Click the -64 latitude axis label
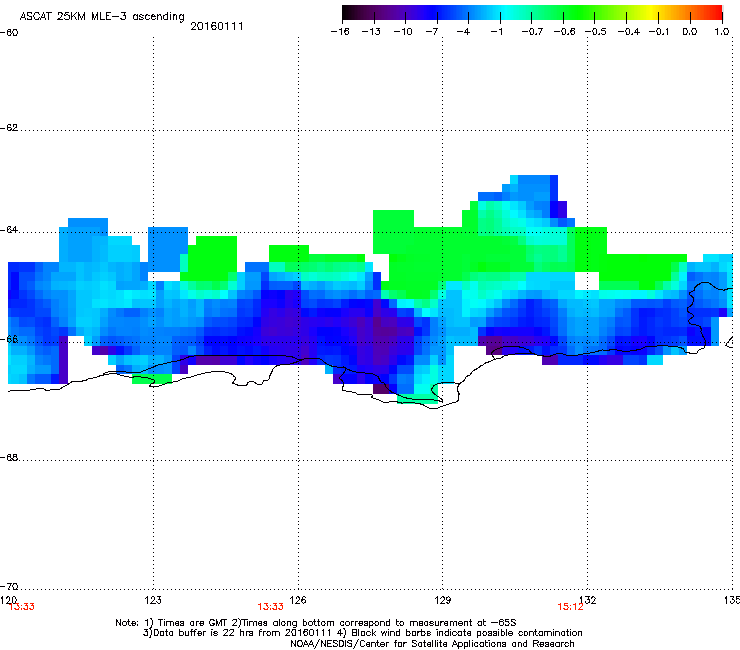The width and height of the screenshot is (740, 650). (x=9, y=230)
